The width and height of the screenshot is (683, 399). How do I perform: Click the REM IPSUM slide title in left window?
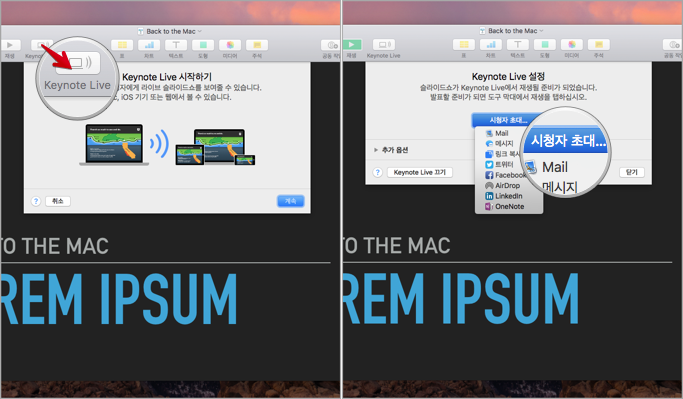click(x=118, y=299)
